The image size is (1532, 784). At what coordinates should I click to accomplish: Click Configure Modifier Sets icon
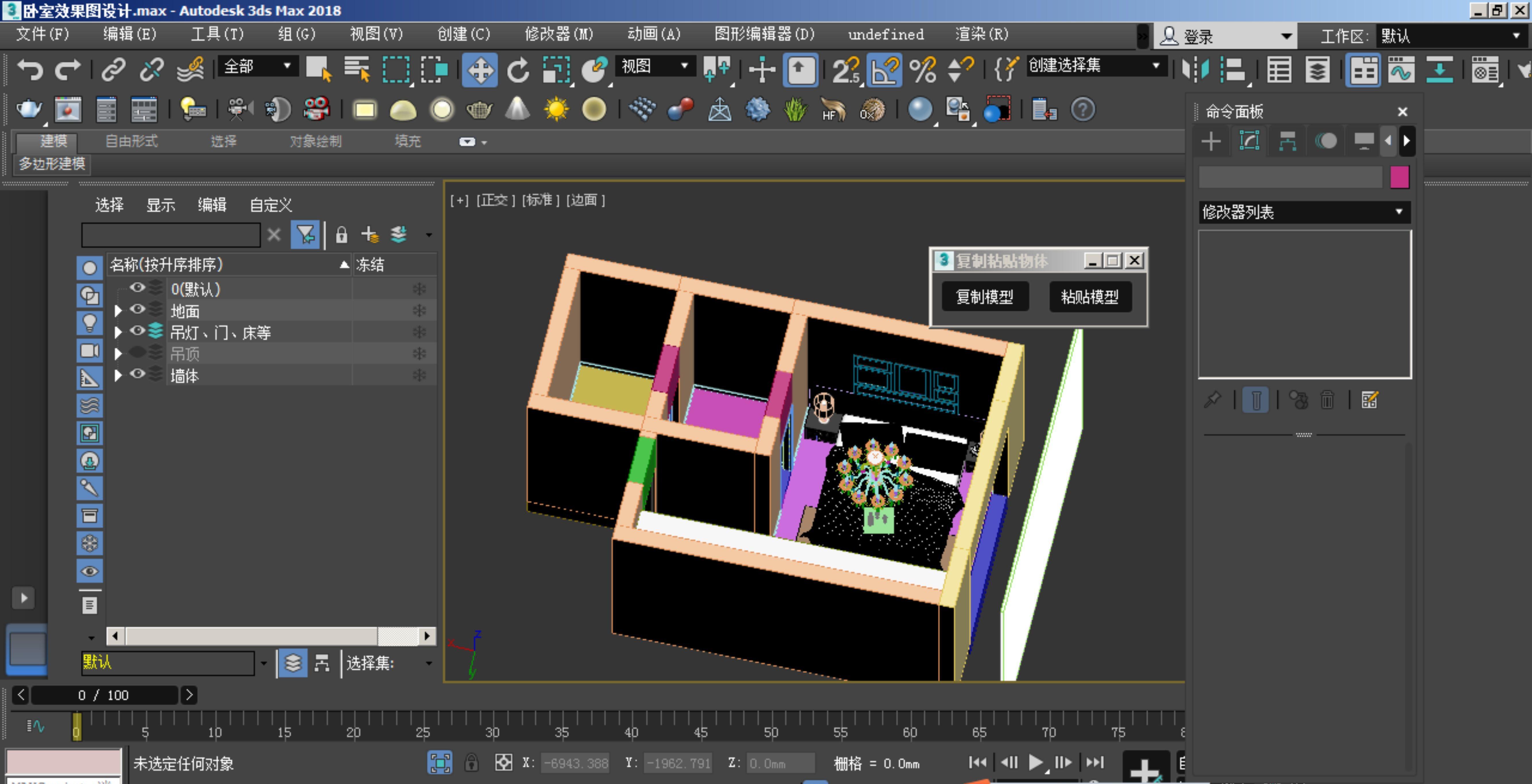coord(1369,400)
